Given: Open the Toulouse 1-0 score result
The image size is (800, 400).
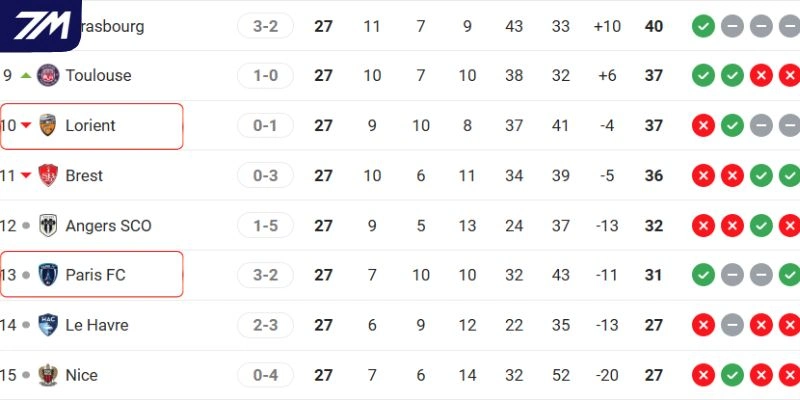Looking at the screenshot, I should (x=265, y=75).
